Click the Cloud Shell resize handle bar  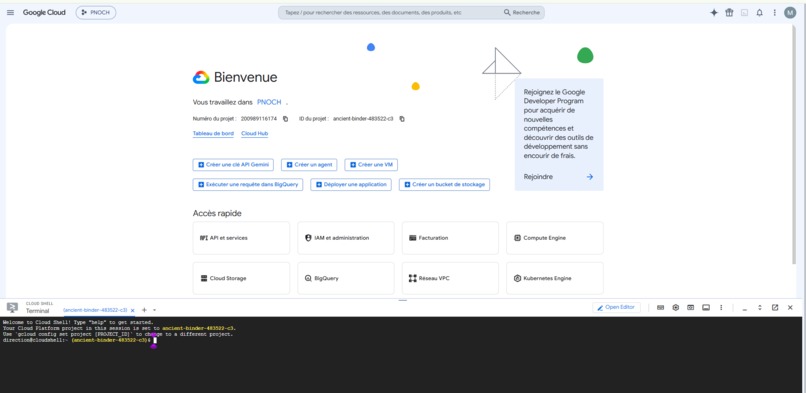(402, 300)
